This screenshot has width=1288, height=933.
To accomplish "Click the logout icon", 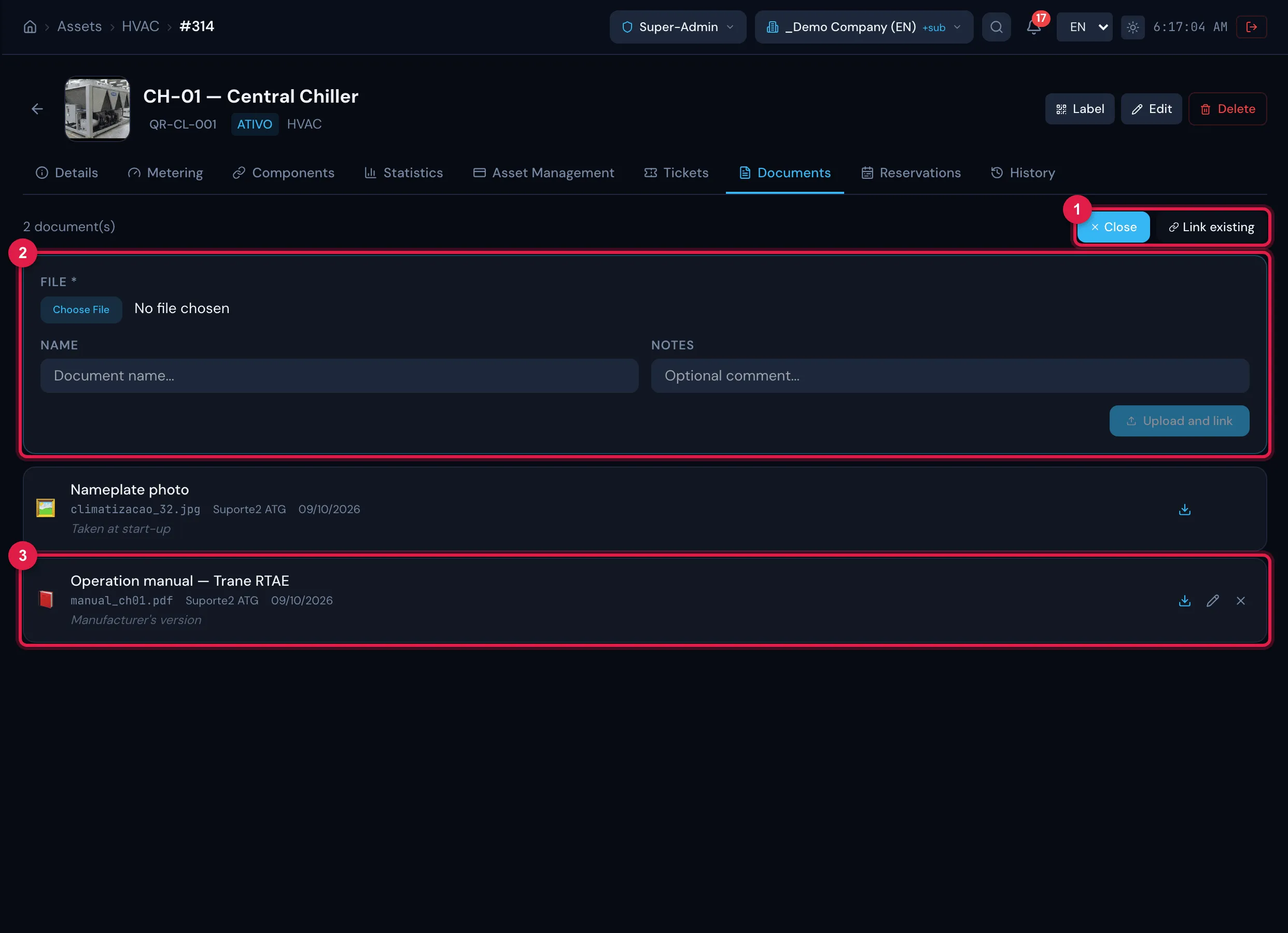I will (x=1251, y=26).
